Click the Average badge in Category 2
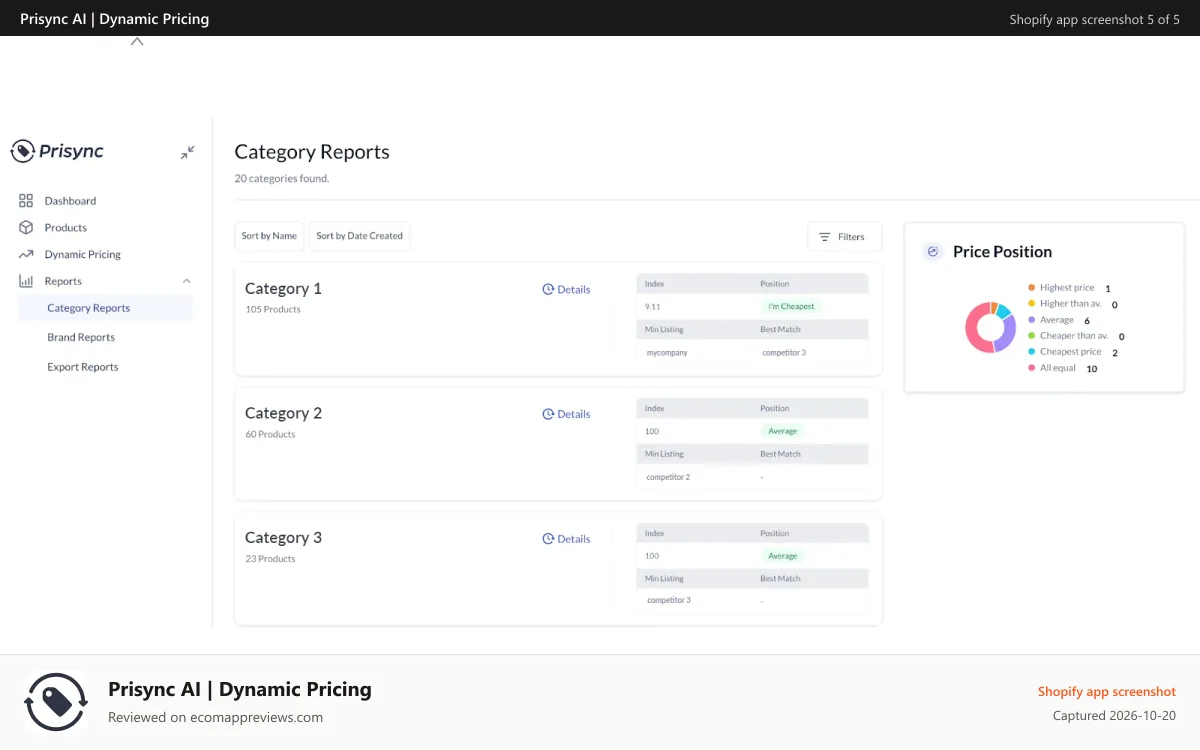The image size is (1200, 750). pos(783,431)
